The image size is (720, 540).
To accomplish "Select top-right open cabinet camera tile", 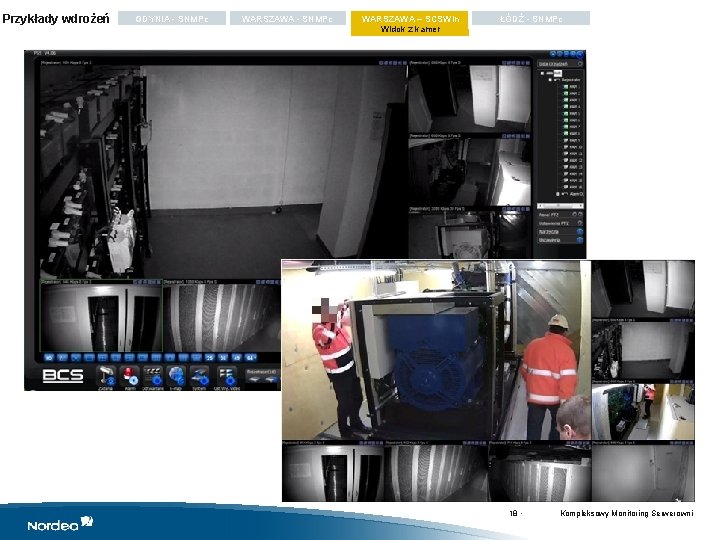I will (x=469, y=98).
